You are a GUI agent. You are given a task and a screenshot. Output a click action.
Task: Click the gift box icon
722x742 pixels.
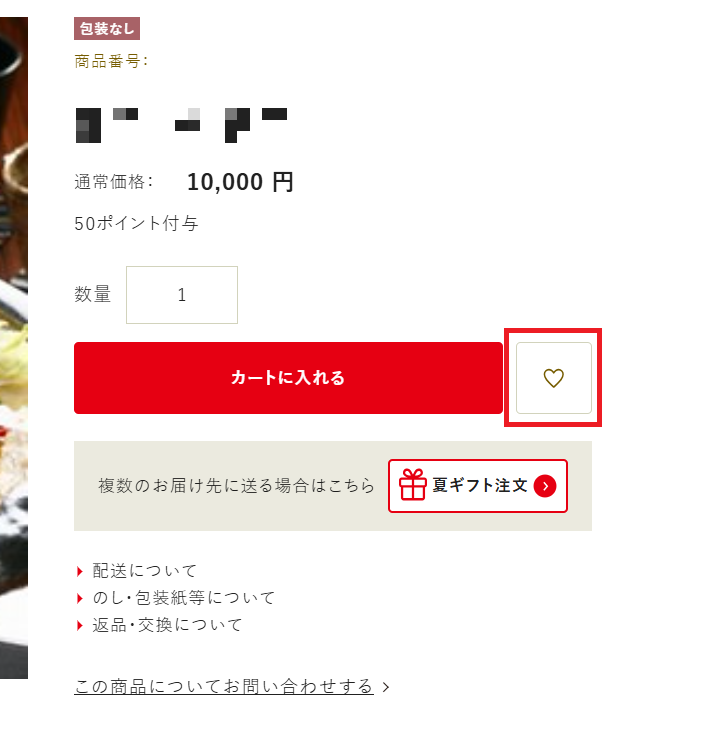point(413,485)
